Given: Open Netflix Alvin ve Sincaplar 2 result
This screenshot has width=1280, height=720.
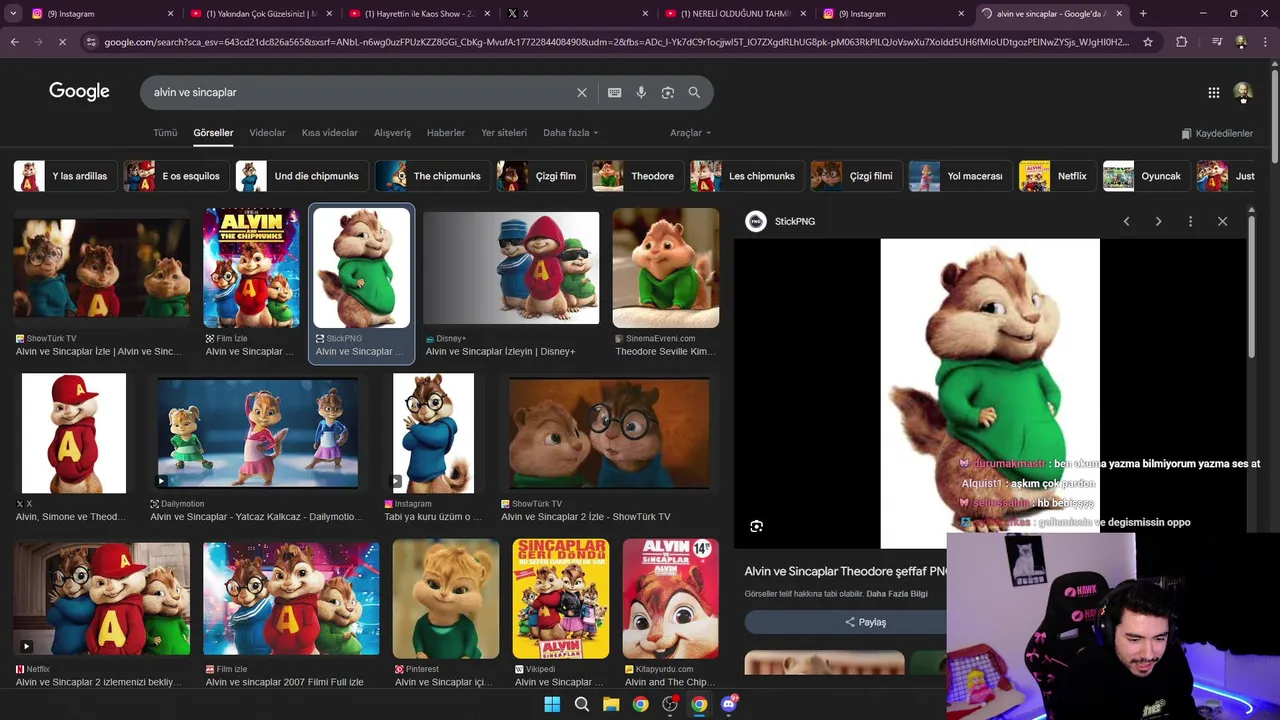Looking at the screenshot, I should pos(101,598).
